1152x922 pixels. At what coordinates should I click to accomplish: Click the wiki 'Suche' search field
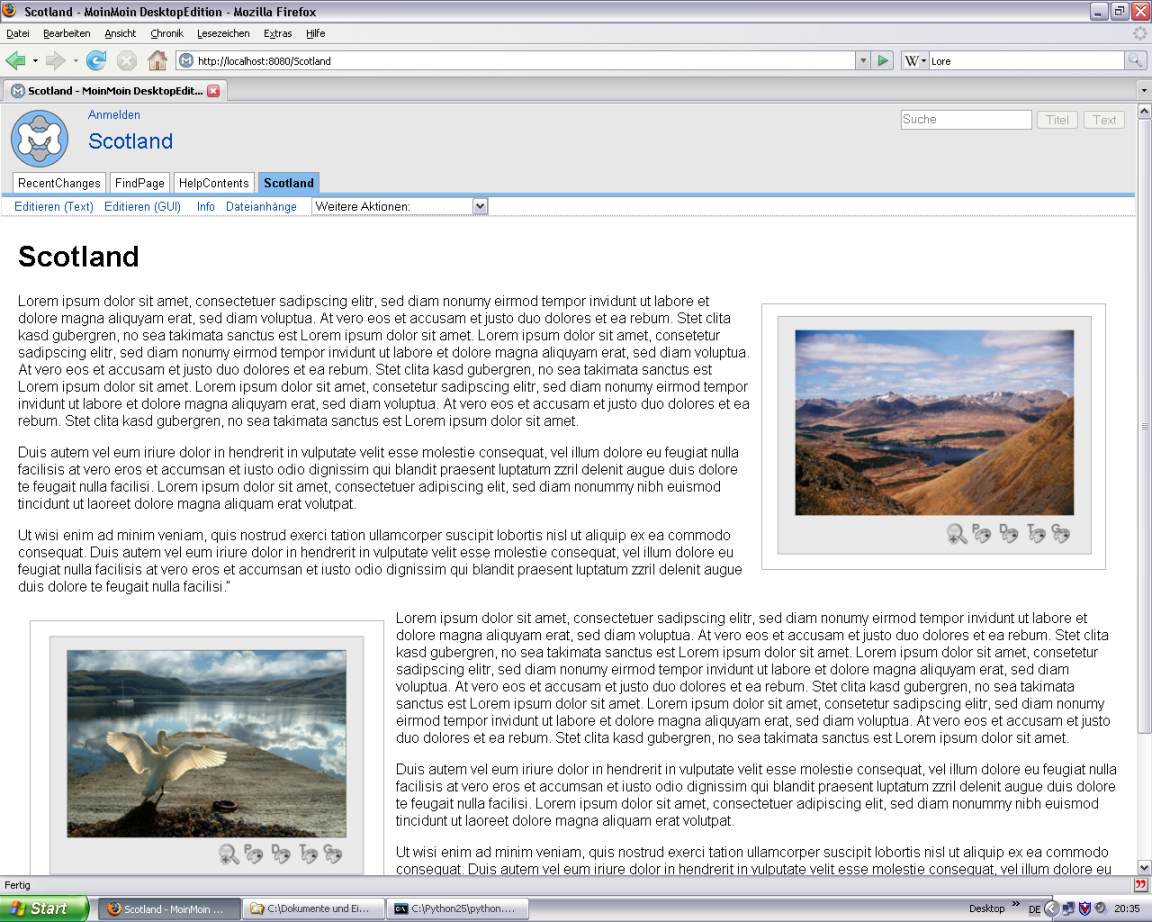[965, 120]
